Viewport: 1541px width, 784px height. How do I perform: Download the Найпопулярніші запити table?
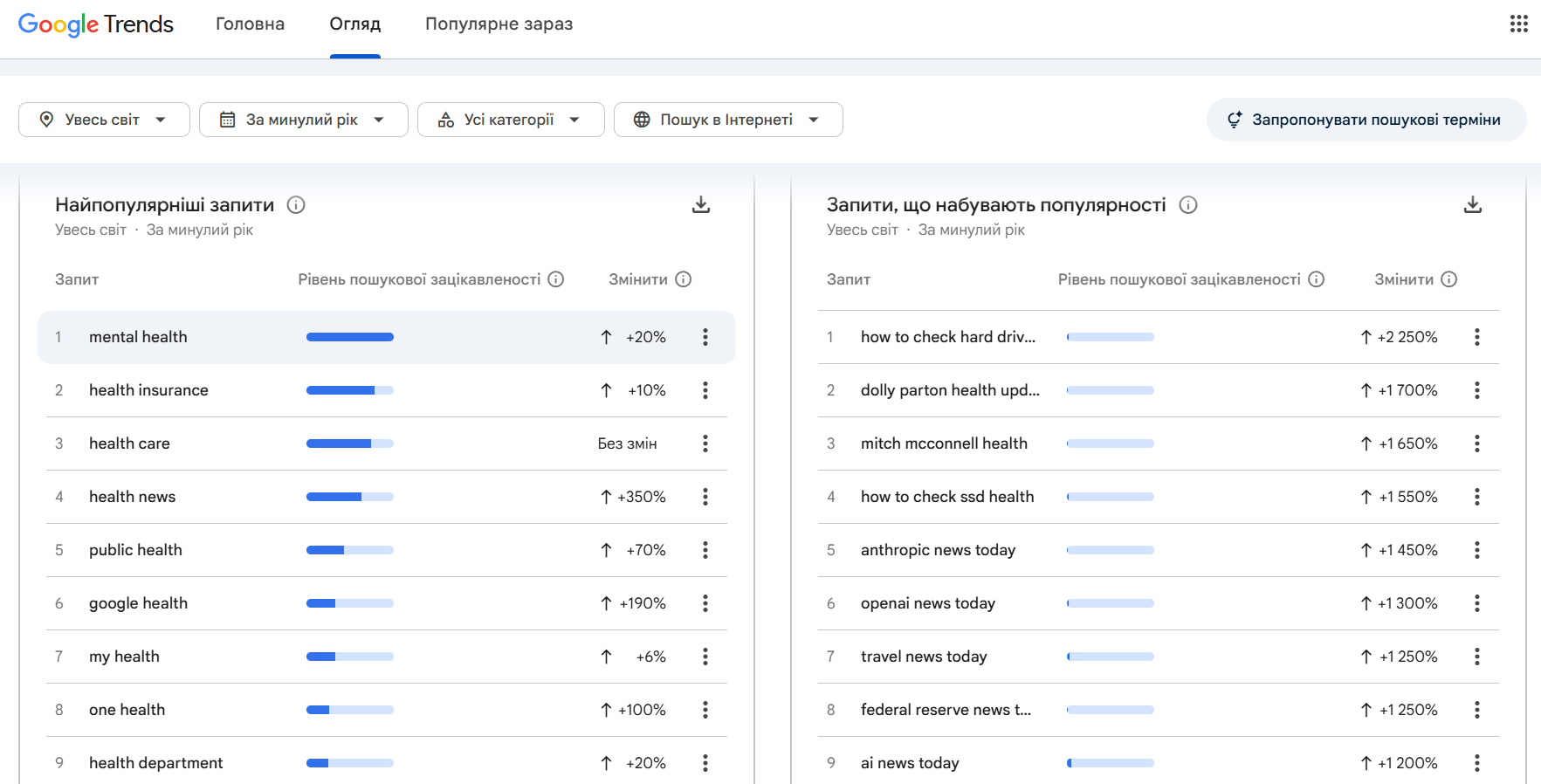point(701,205)
